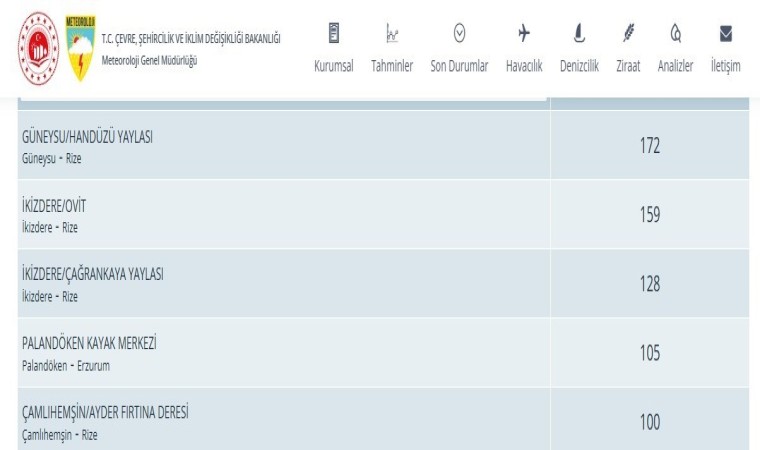This screenshot has width=760, height=450.
Task: Click the Analizler droplet icon
Action: click(675, 34)
